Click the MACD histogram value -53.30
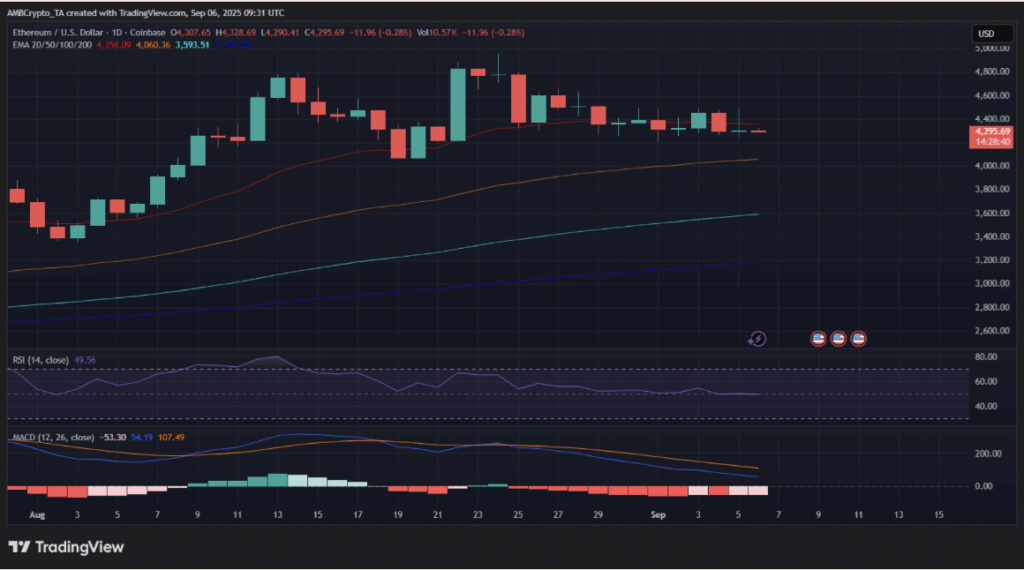 tap(112, 437)
